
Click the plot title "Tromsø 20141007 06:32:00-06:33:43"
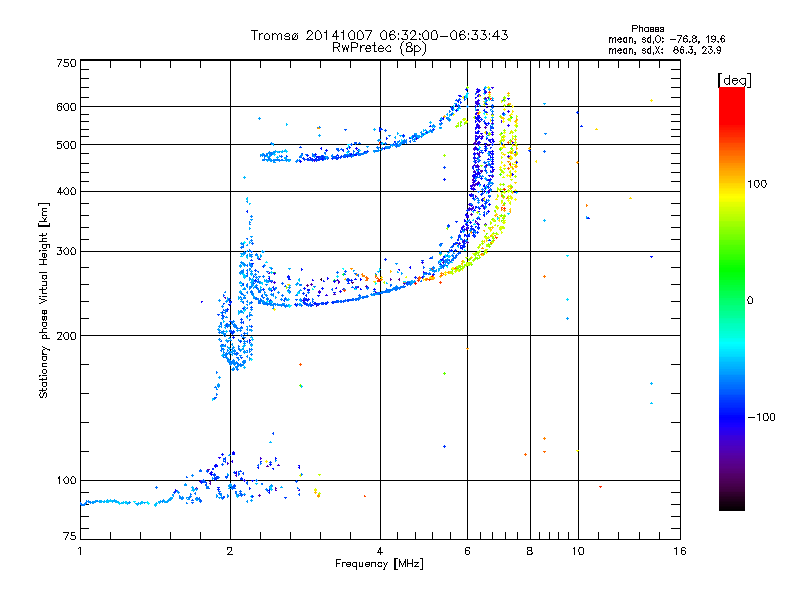(379, 35)
